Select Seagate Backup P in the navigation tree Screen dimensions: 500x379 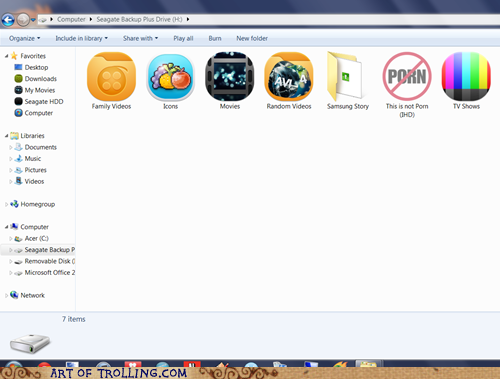tap(37, 250)
